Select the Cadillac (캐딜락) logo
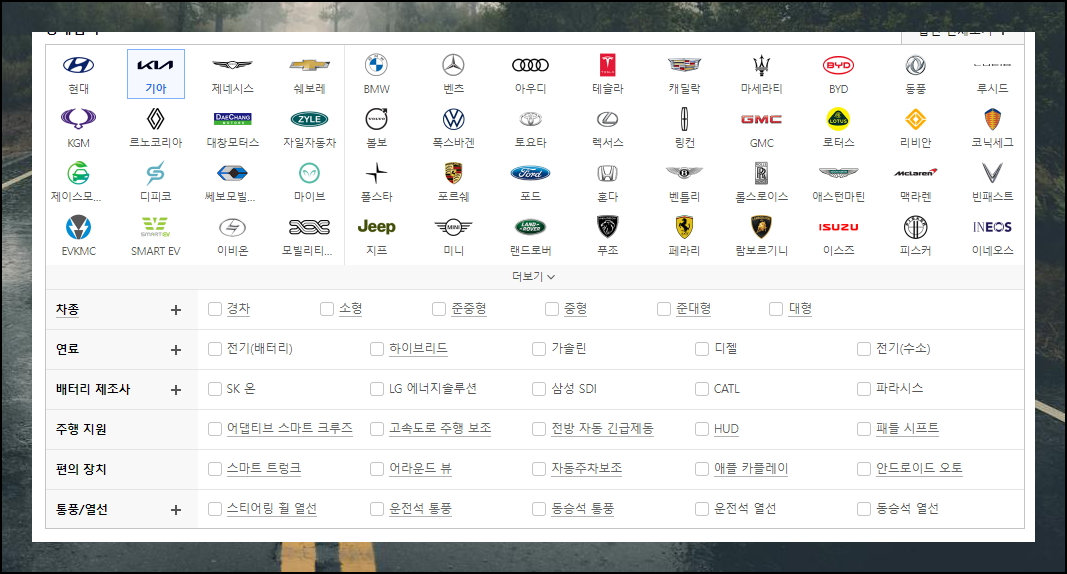This screenshot has width=1067, height=574. click(685, 65)
